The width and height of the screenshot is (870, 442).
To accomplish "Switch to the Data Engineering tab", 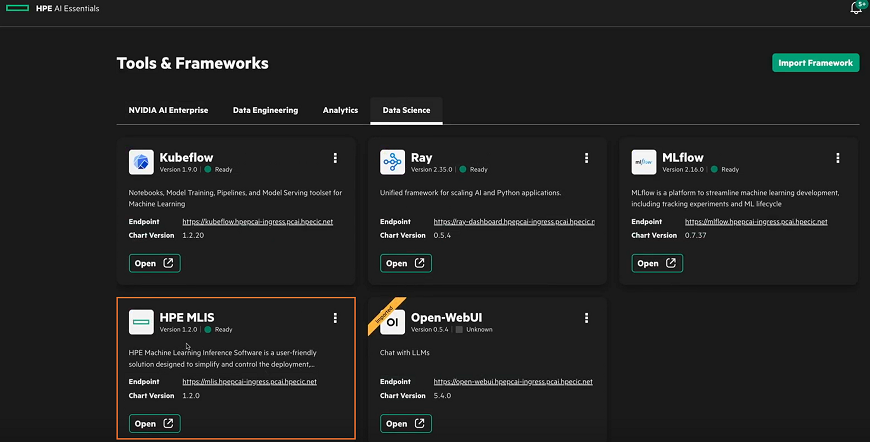I will click(x=265, y=110).
